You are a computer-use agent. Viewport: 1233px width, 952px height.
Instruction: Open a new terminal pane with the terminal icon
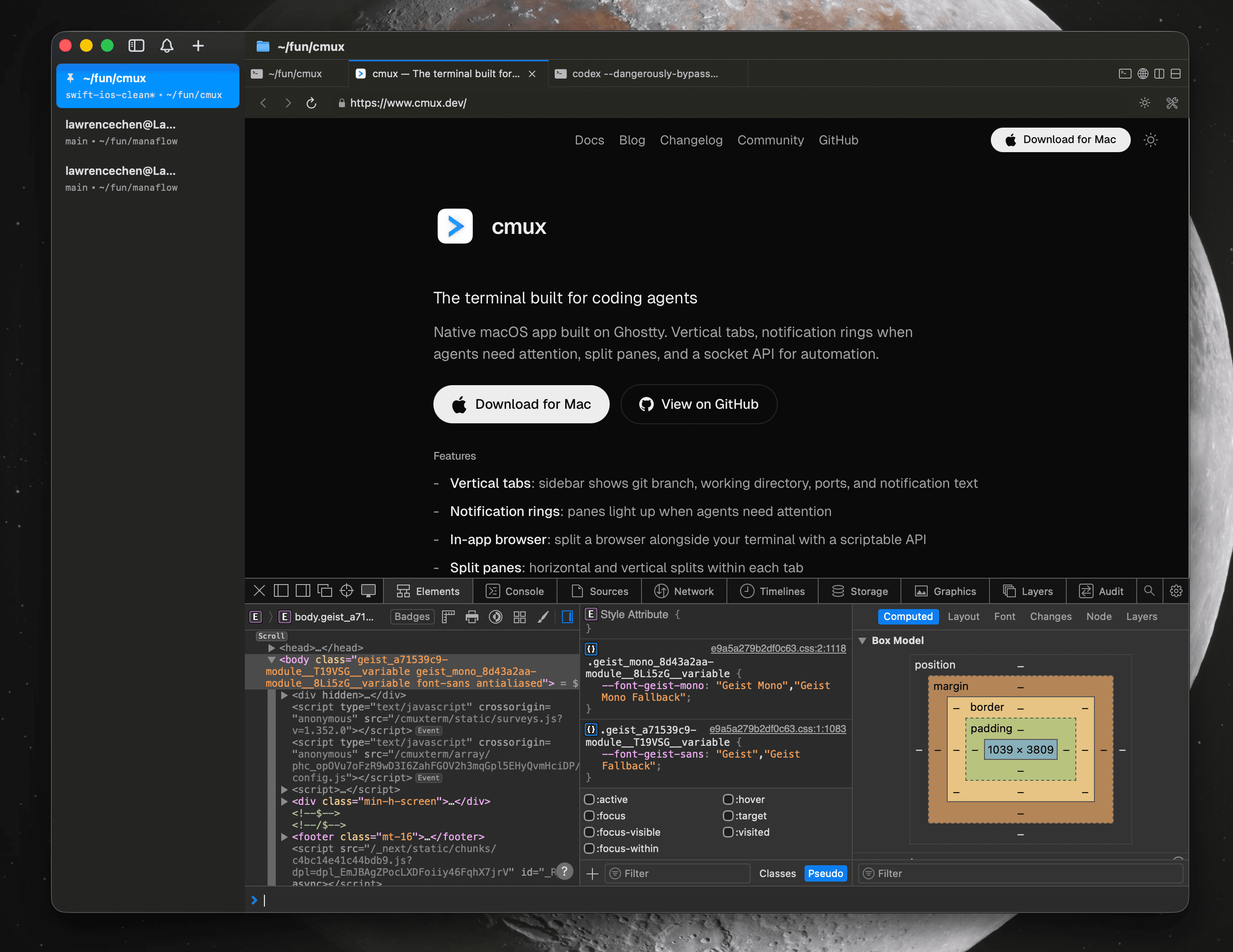click(x=1125, y=74)
